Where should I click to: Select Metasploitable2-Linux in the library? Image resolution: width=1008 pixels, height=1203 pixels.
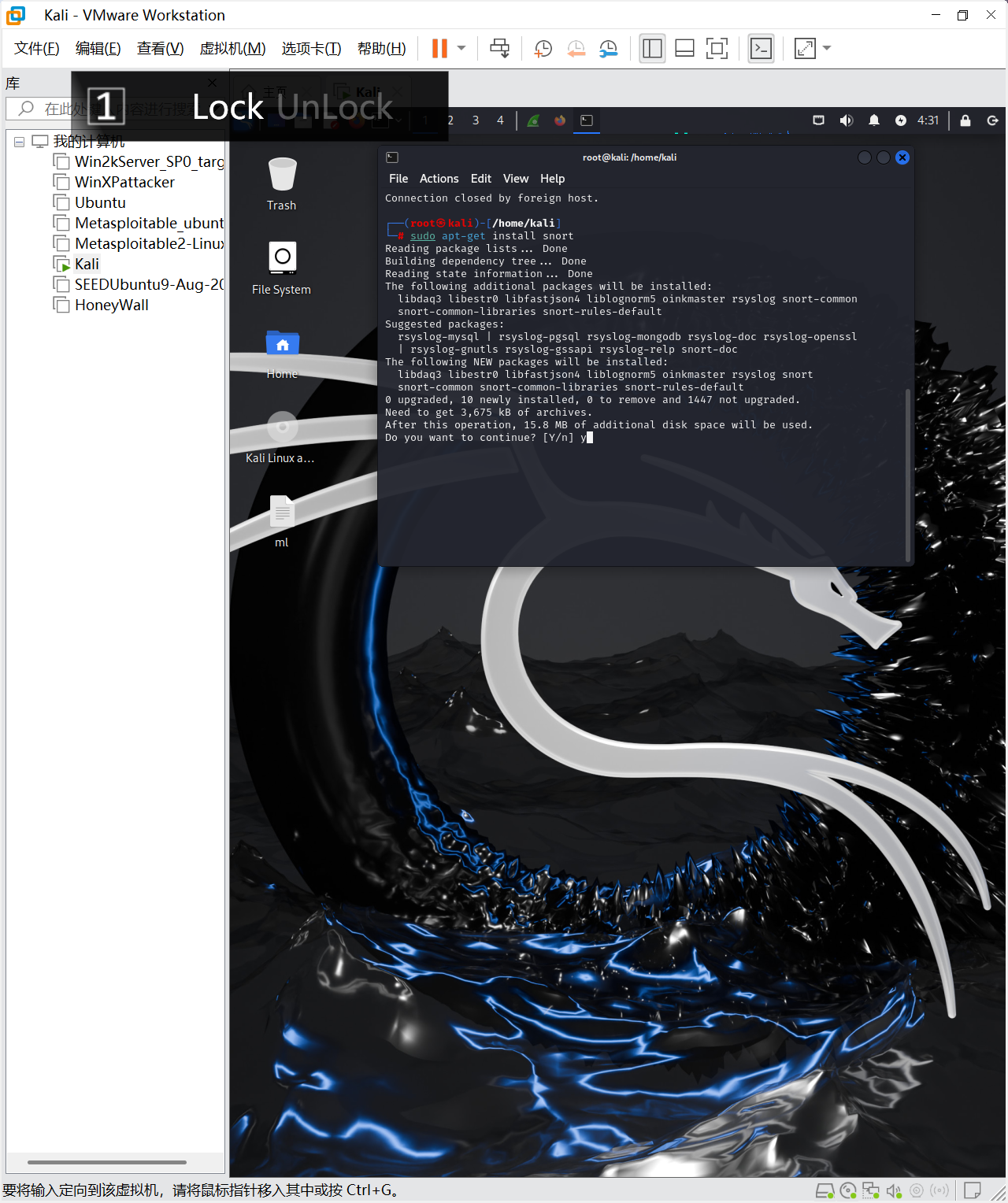point(140,243)
